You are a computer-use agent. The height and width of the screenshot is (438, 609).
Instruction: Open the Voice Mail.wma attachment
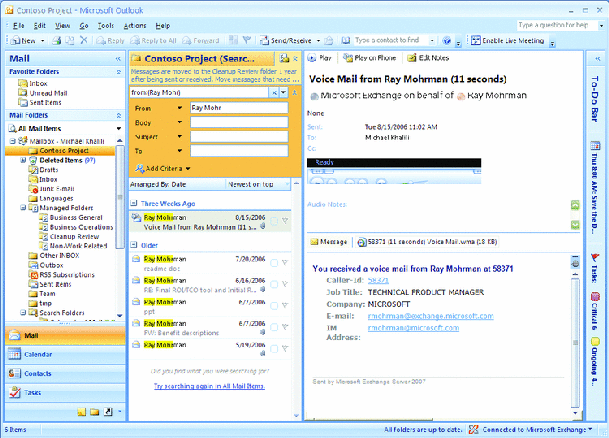pyautogui.click(x=427, y=242)
